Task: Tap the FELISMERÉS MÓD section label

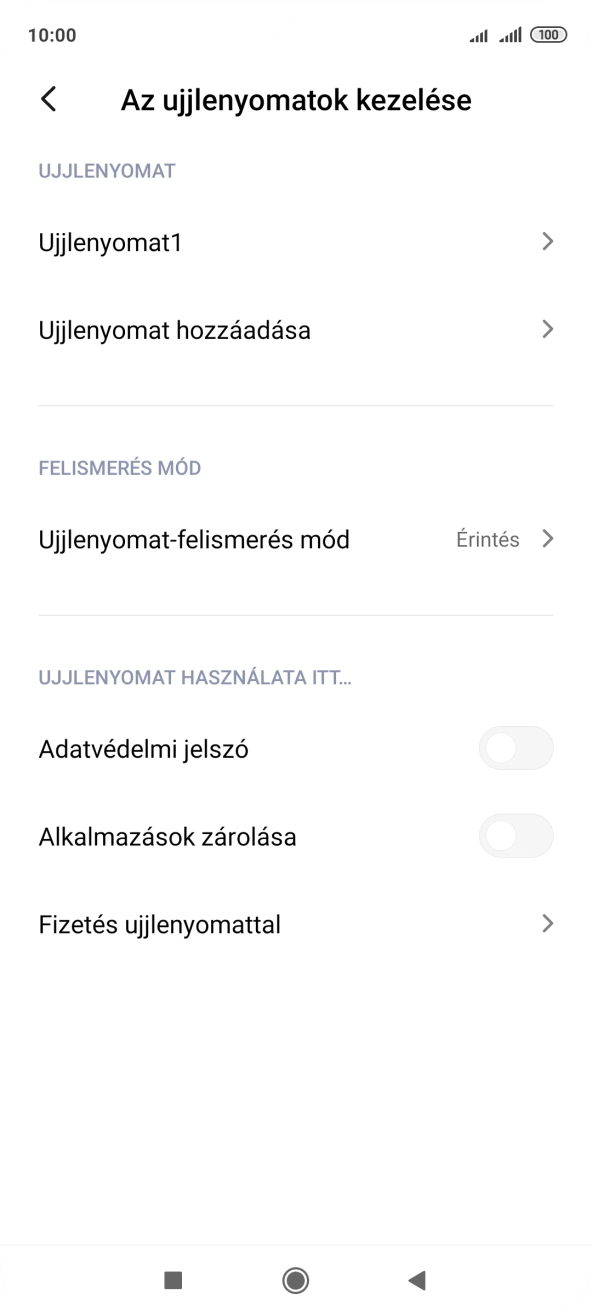Action: pyautogui.click(x=119, y=467)
